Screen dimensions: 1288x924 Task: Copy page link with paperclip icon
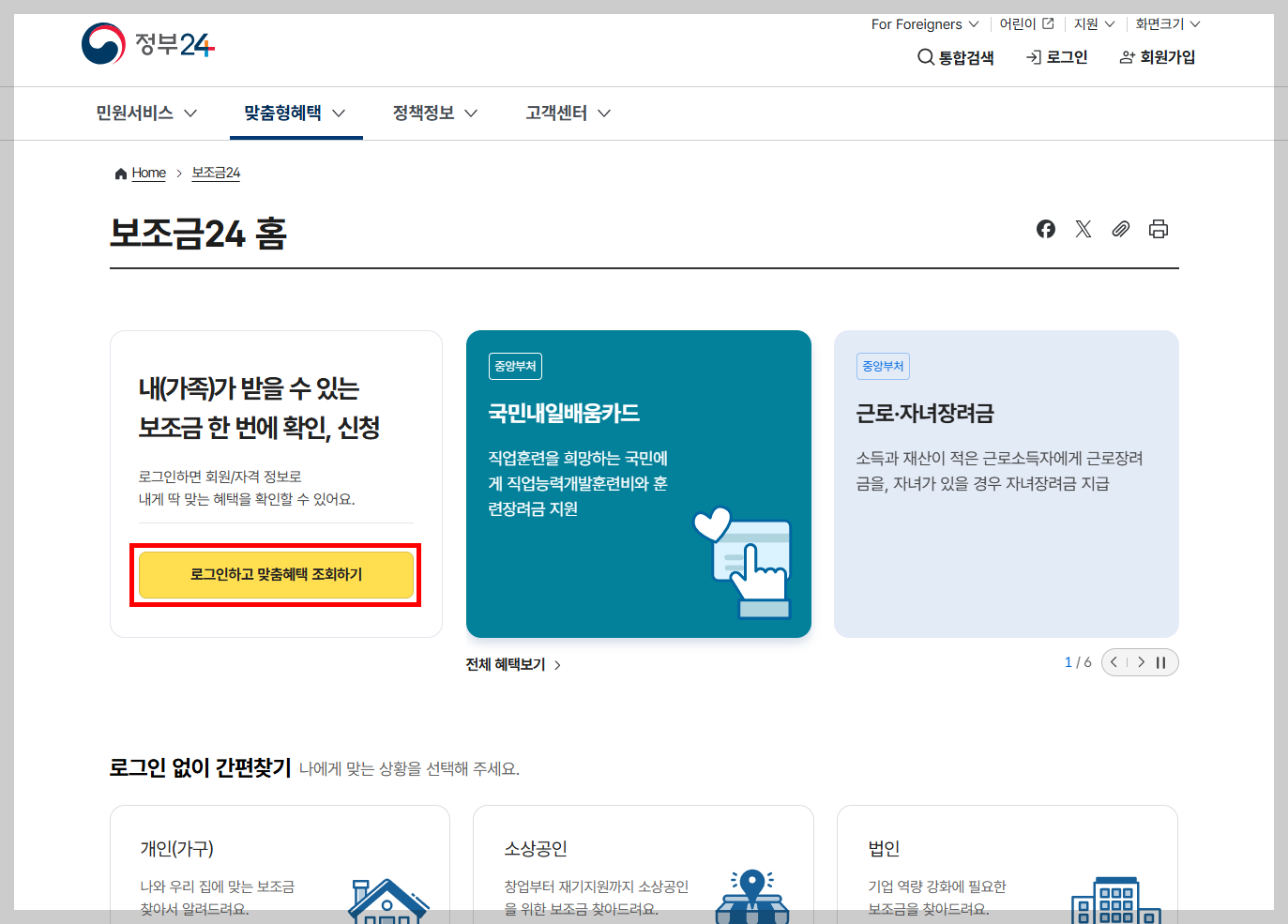click(x=1121, y=229)
